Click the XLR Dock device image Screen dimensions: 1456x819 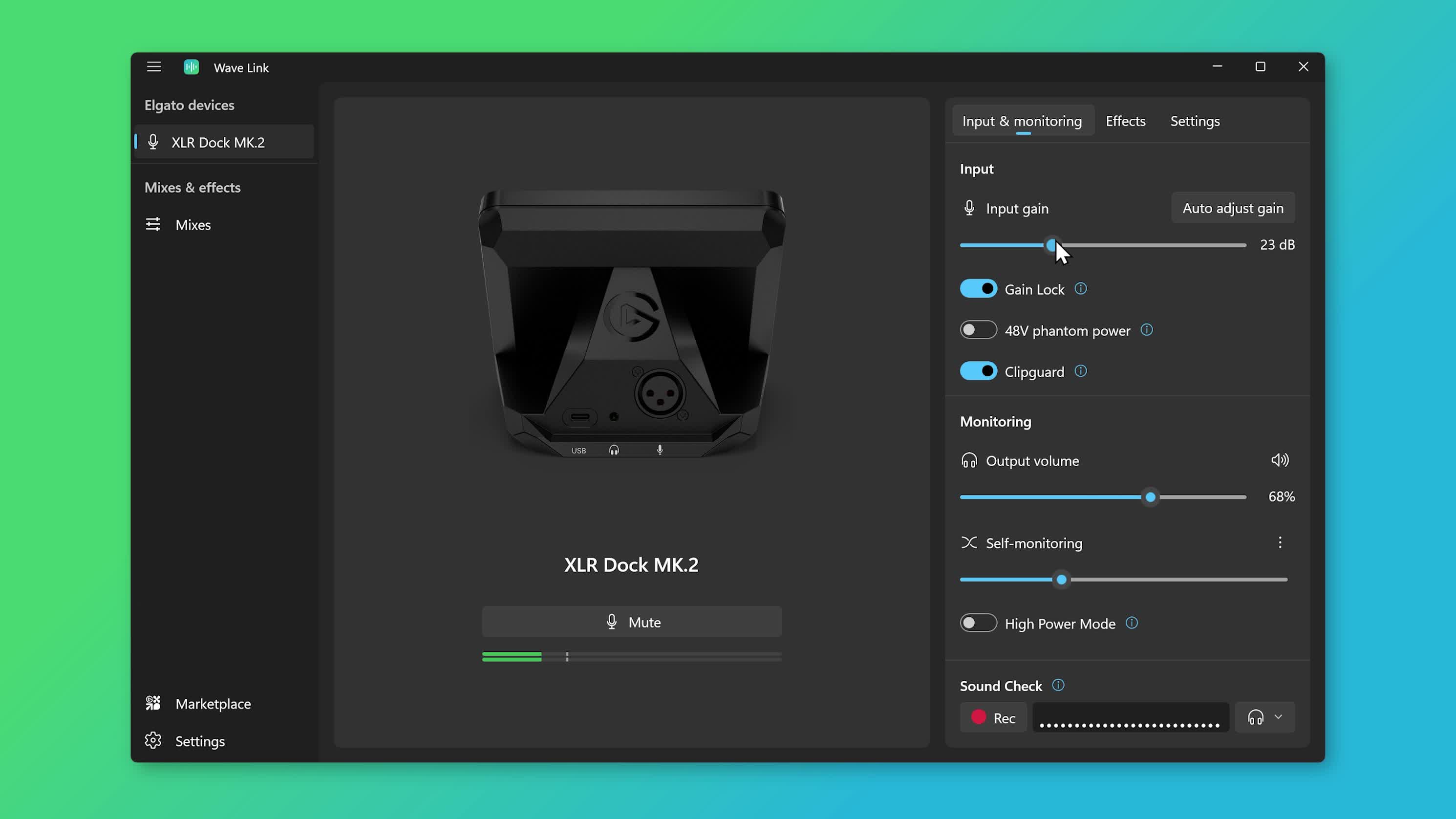point(631,323)
